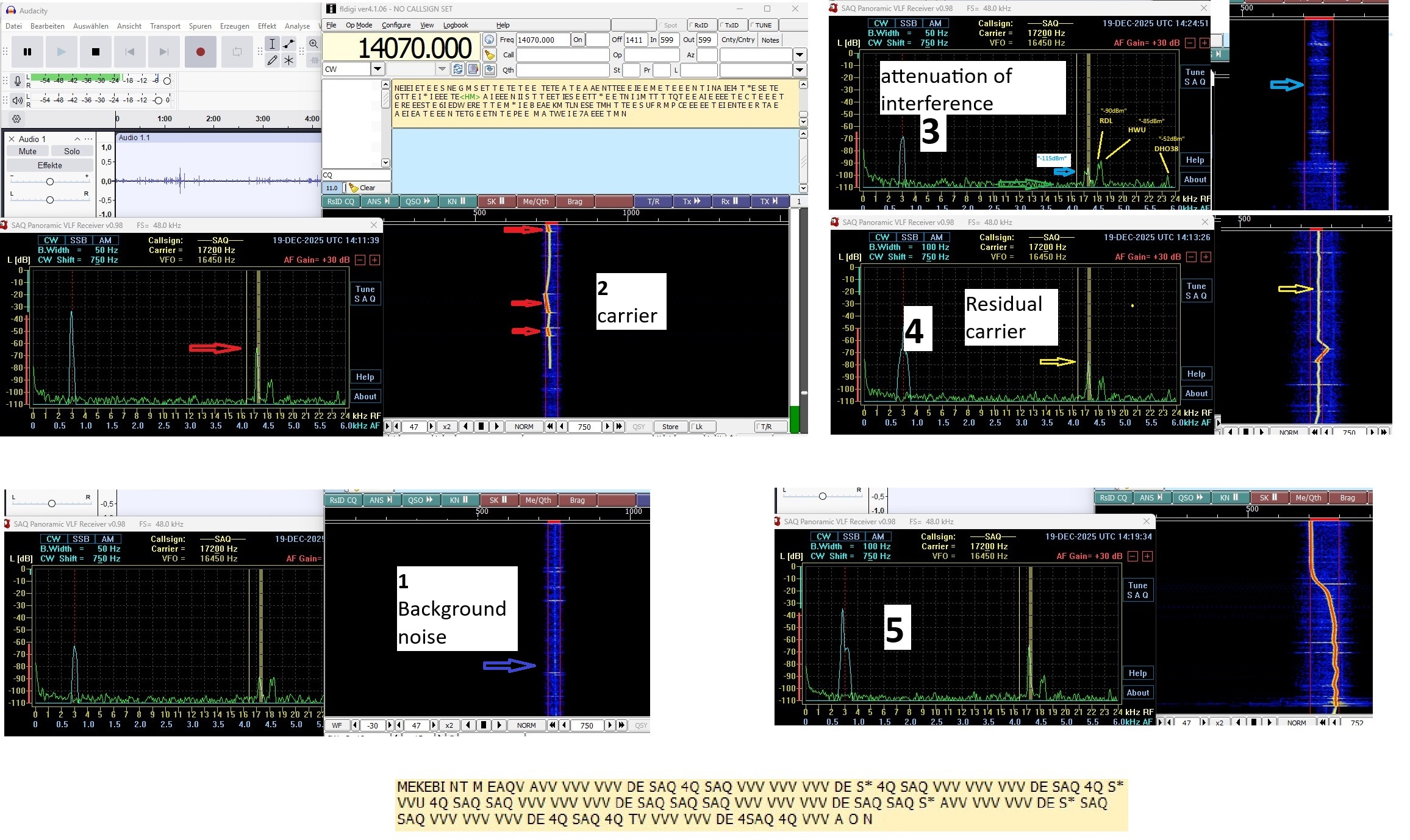1410x840 pixels.
Task: Stop playback in Audacity
Action: pos(96,52)
